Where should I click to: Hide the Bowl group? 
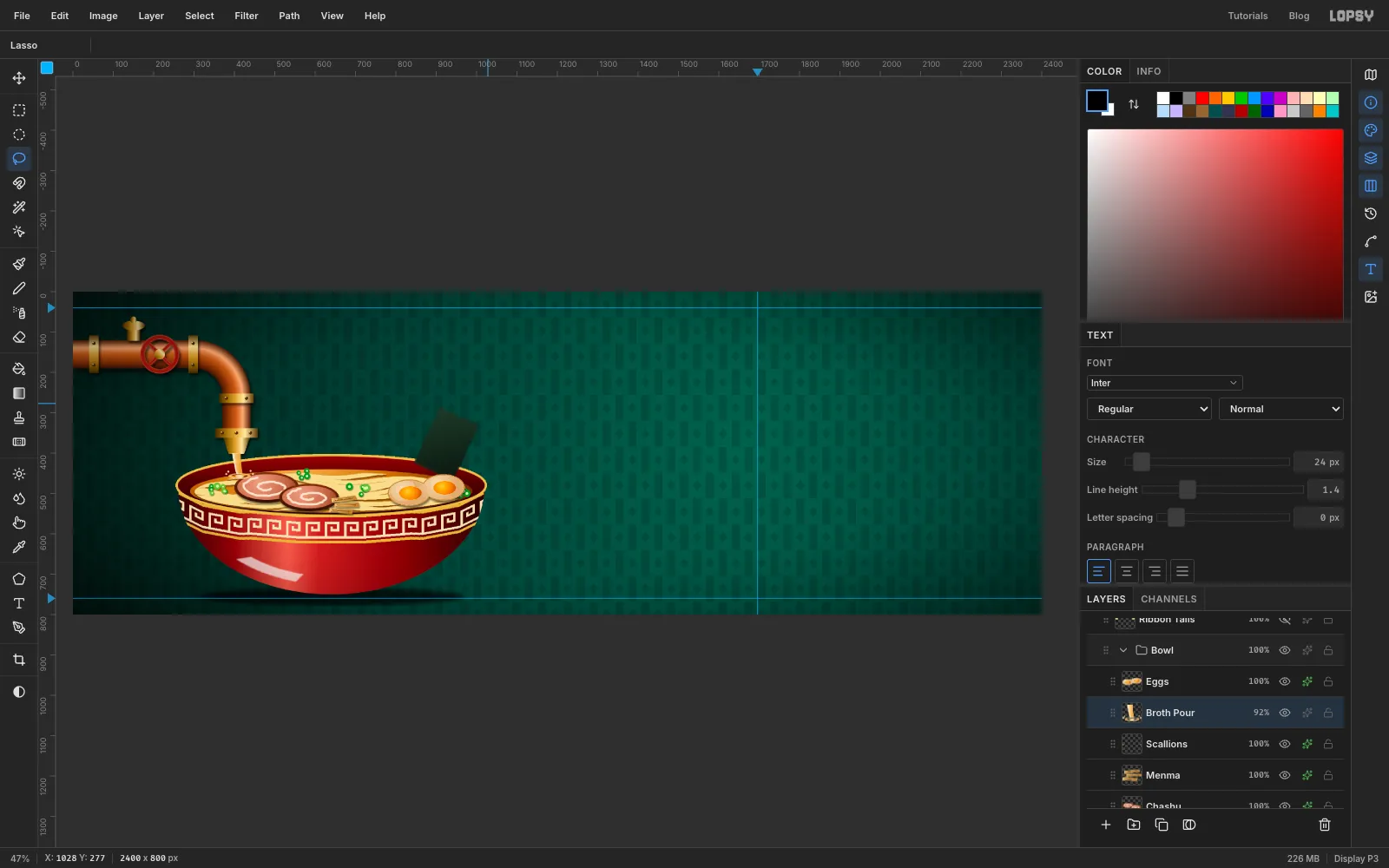click(x=1285, y=650)
